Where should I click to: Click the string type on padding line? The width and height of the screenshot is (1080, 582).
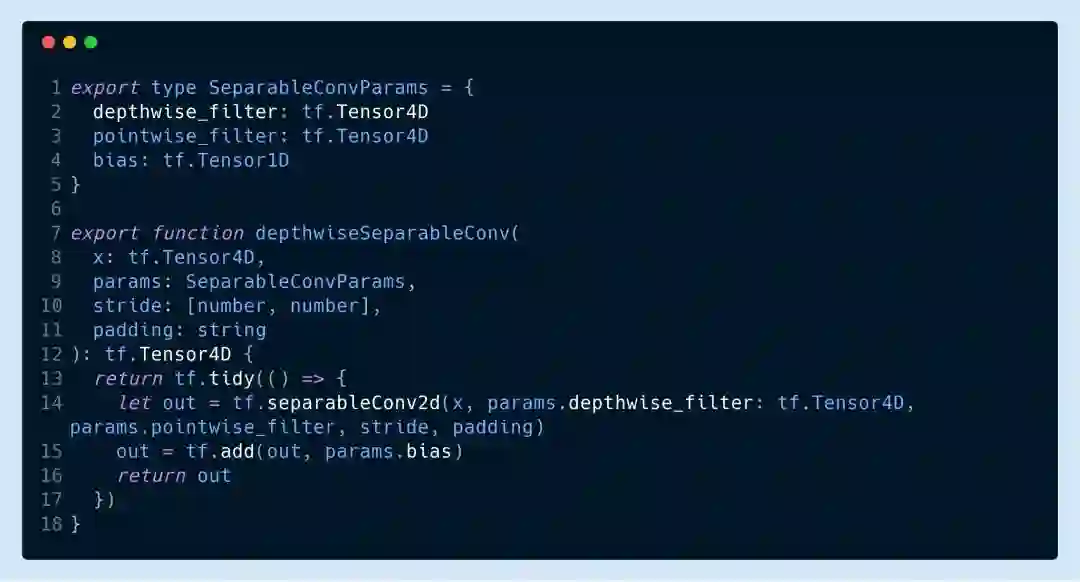pyautogui.click(x=231, y=330)
